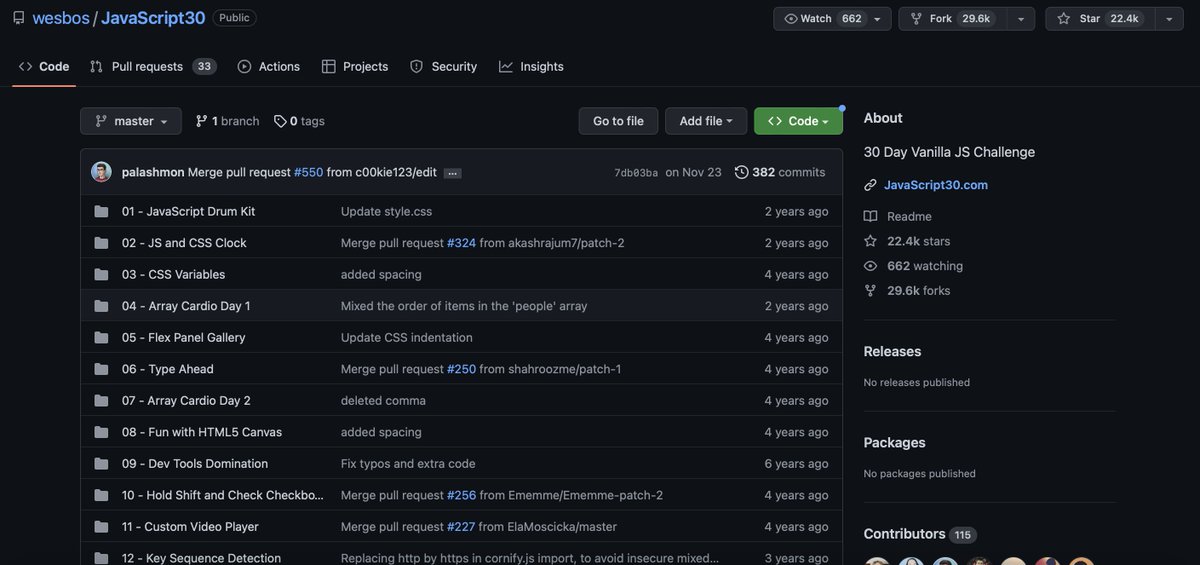Open the Insights tab

(531, 66)
